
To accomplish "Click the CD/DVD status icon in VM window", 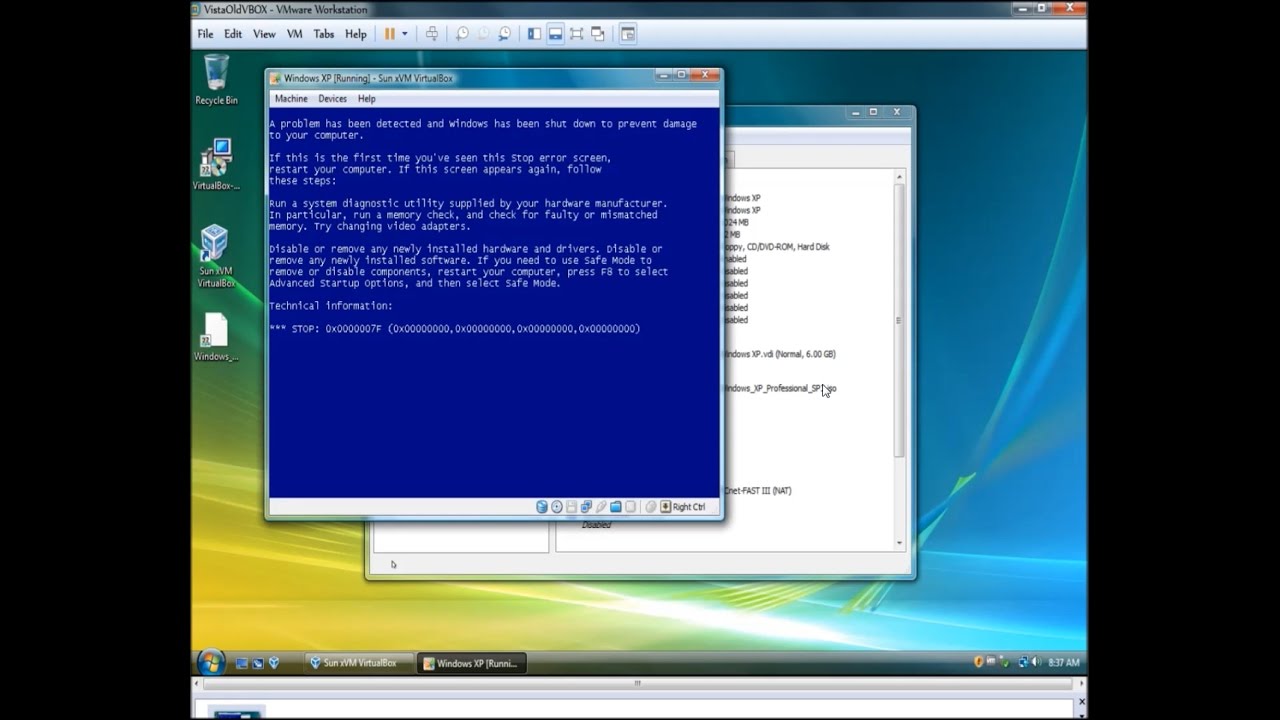I will 557,507.
